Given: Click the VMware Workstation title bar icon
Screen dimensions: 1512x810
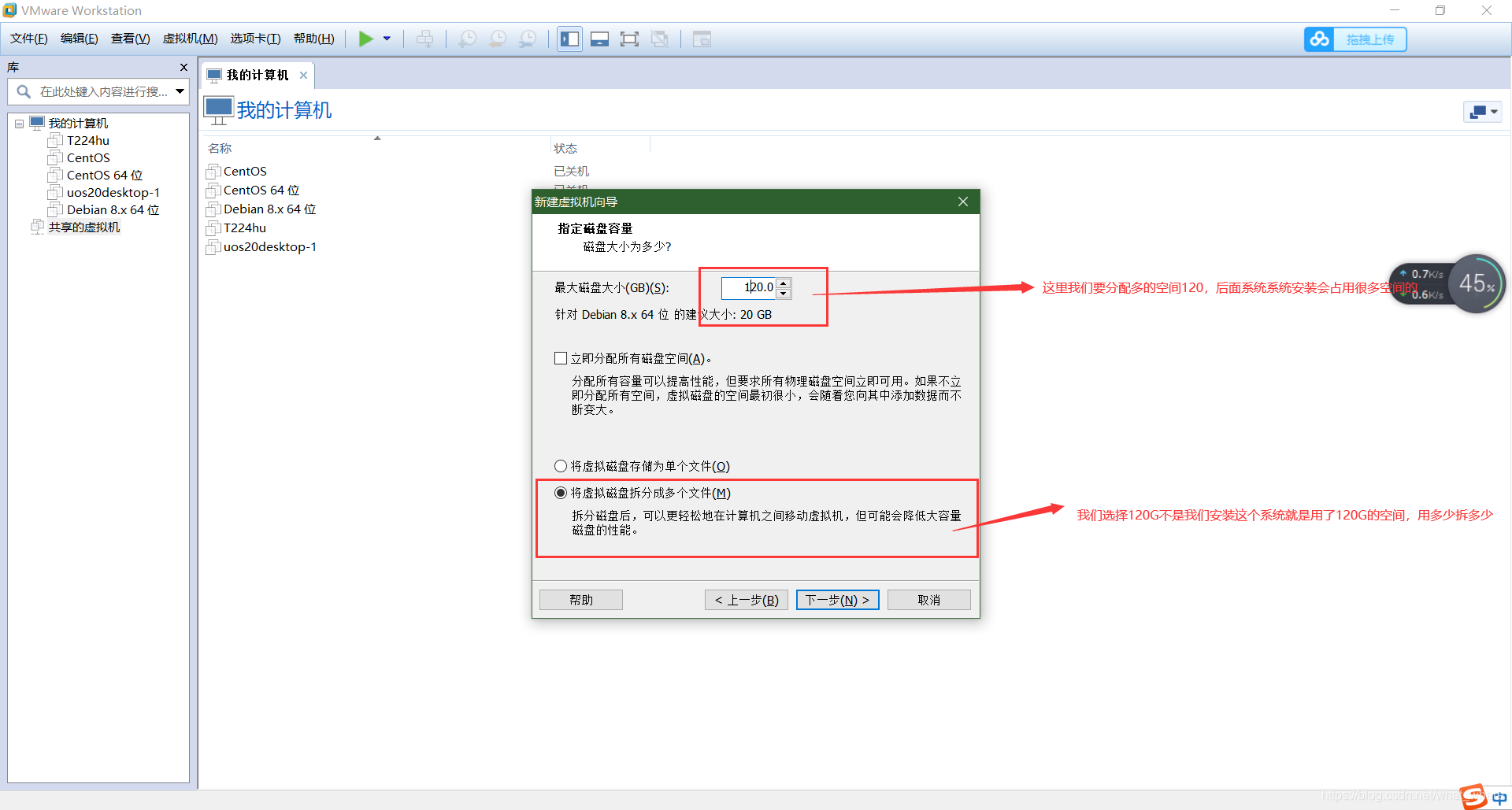Looking at the screenshot, I should pyautogui.click(x=9, y=10).
